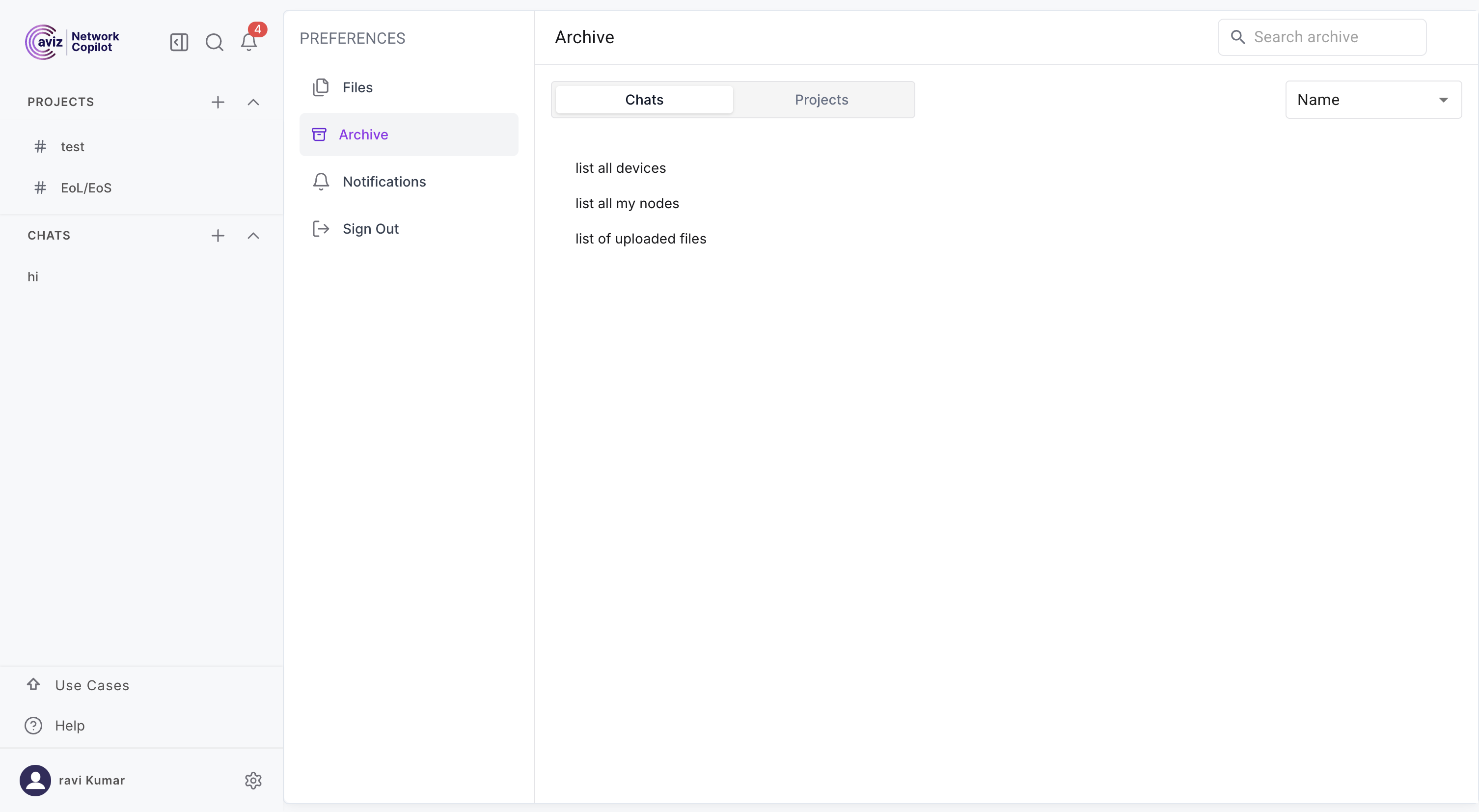1479x812 pixels.
Task: Switch to the Projects archive tab
Action: 821,100
